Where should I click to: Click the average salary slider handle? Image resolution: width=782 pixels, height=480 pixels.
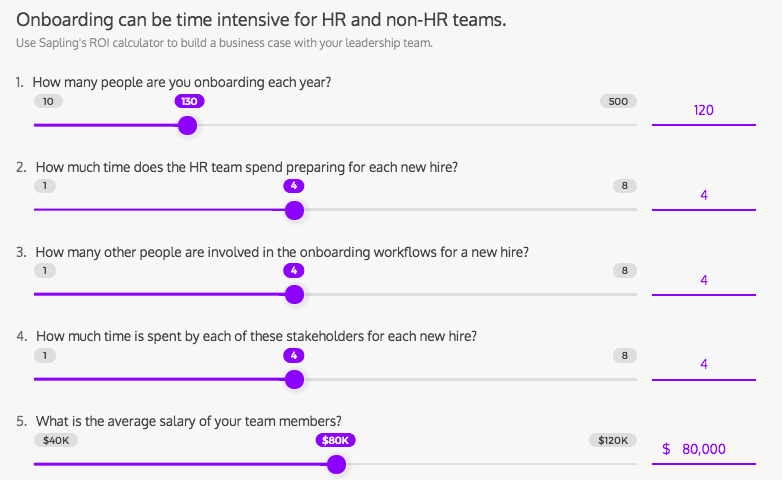[337, 464]
